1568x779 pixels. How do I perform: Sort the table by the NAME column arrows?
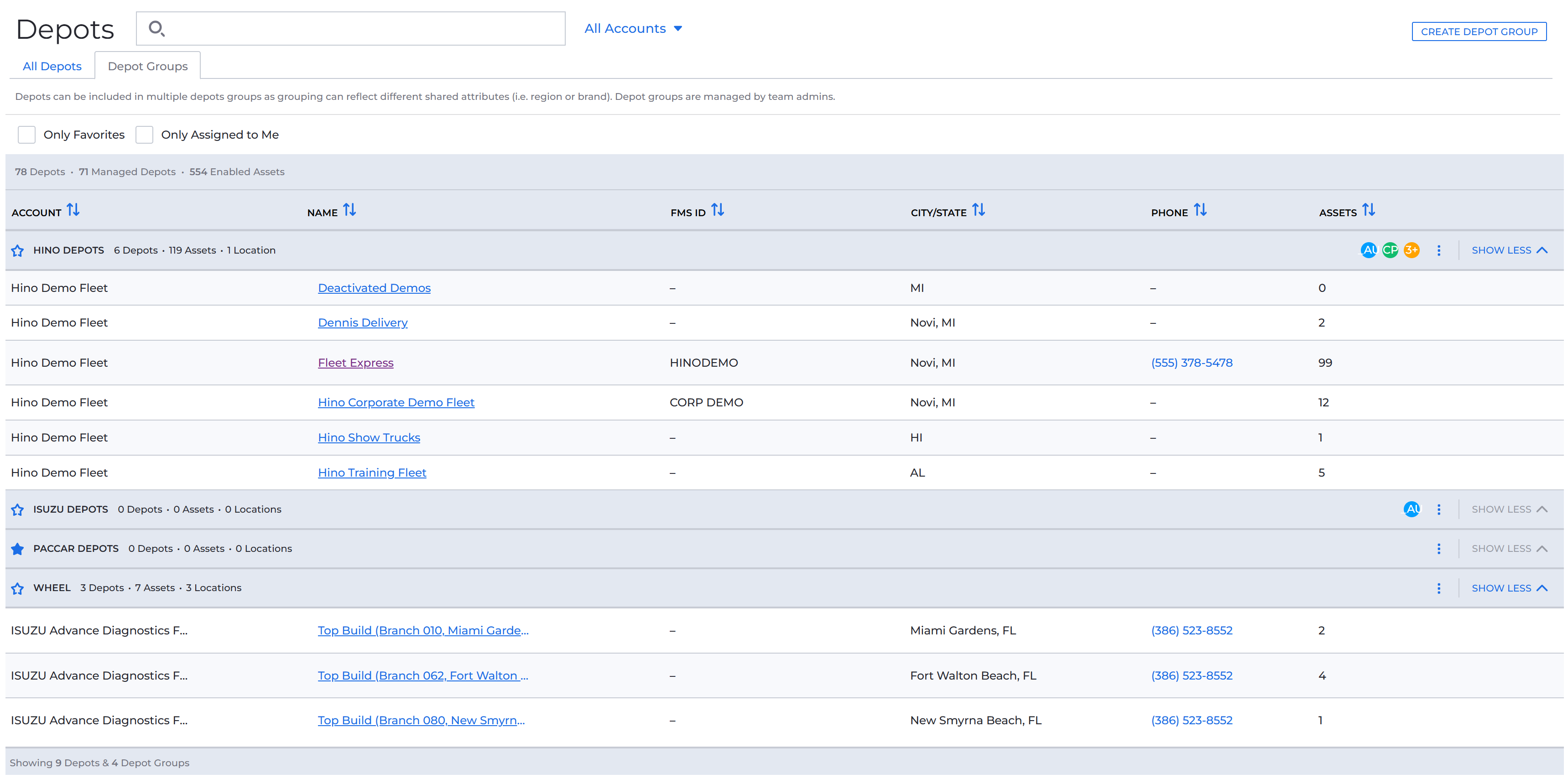coord(349,210)
